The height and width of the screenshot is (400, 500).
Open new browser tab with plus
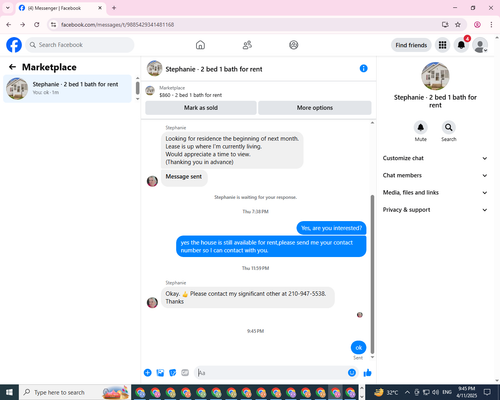pos(114,8)
